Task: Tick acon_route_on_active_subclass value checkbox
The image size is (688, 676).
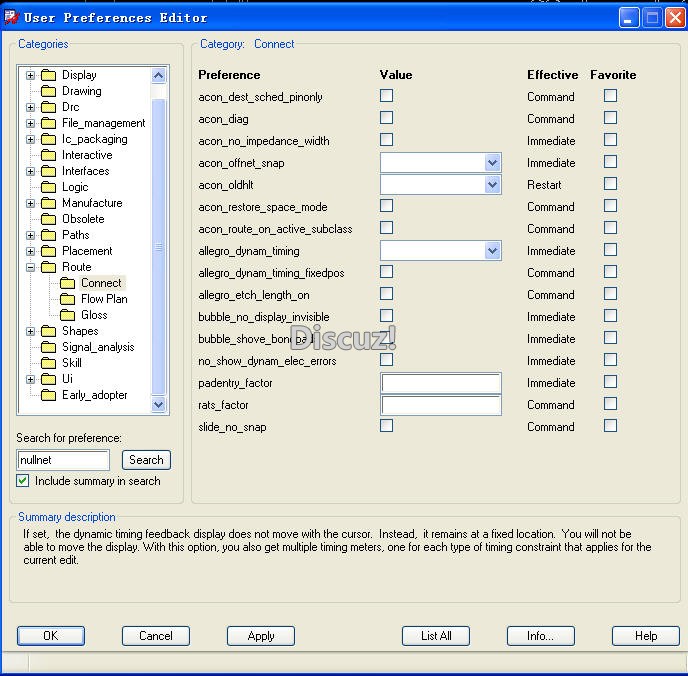Action: click(386, 227)
